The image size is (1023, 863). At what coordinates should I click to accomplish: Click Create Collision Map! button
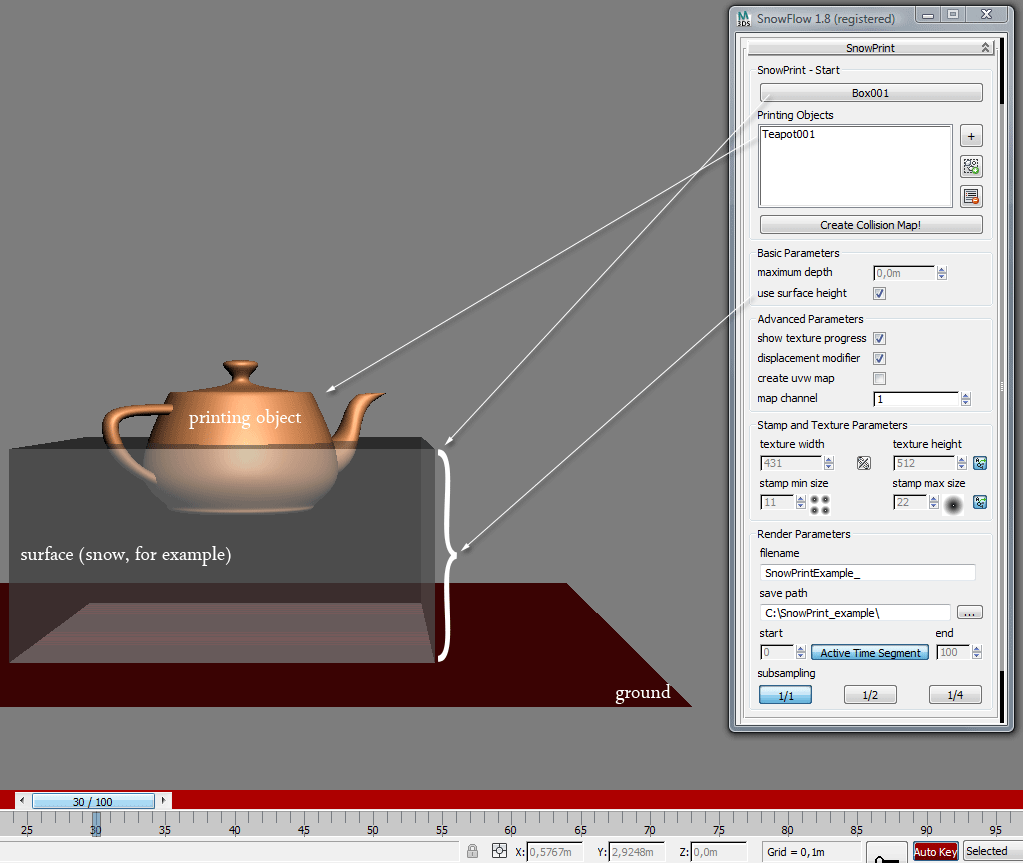click(x=871, y=225)
